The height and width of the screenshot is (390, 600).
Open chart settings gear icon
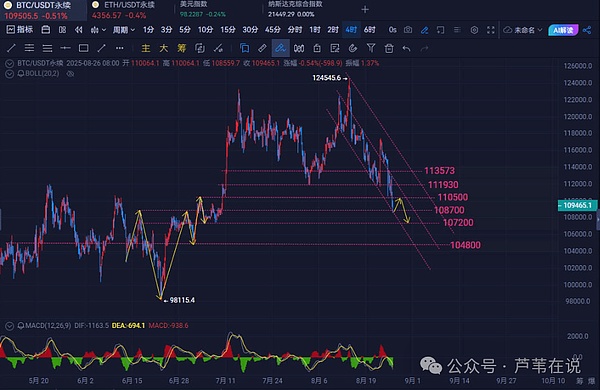point(474,30)
